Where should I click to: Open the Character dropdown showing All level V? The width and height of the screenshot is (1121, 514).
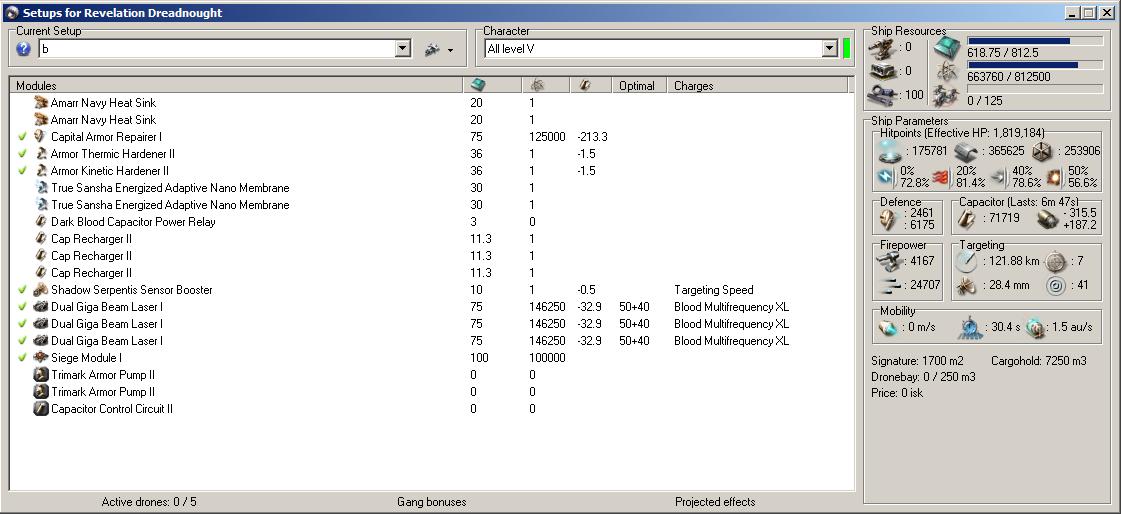tap(829, 49)
